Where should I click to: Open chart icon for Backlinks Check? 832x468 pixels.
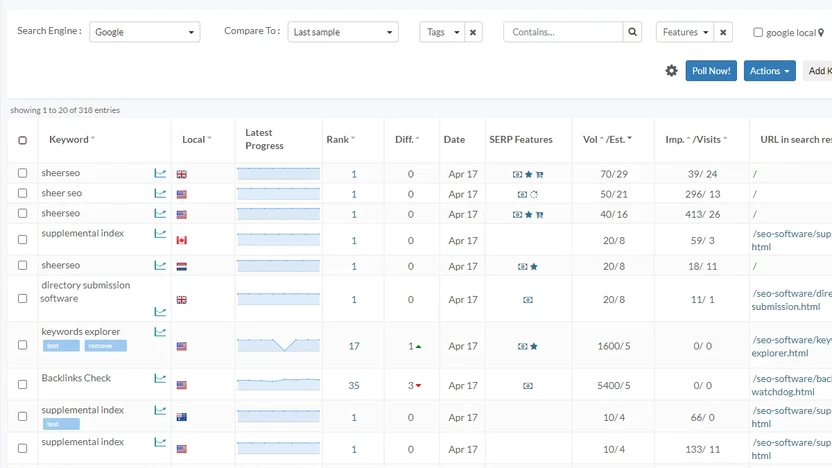click(x=160, y=378)
